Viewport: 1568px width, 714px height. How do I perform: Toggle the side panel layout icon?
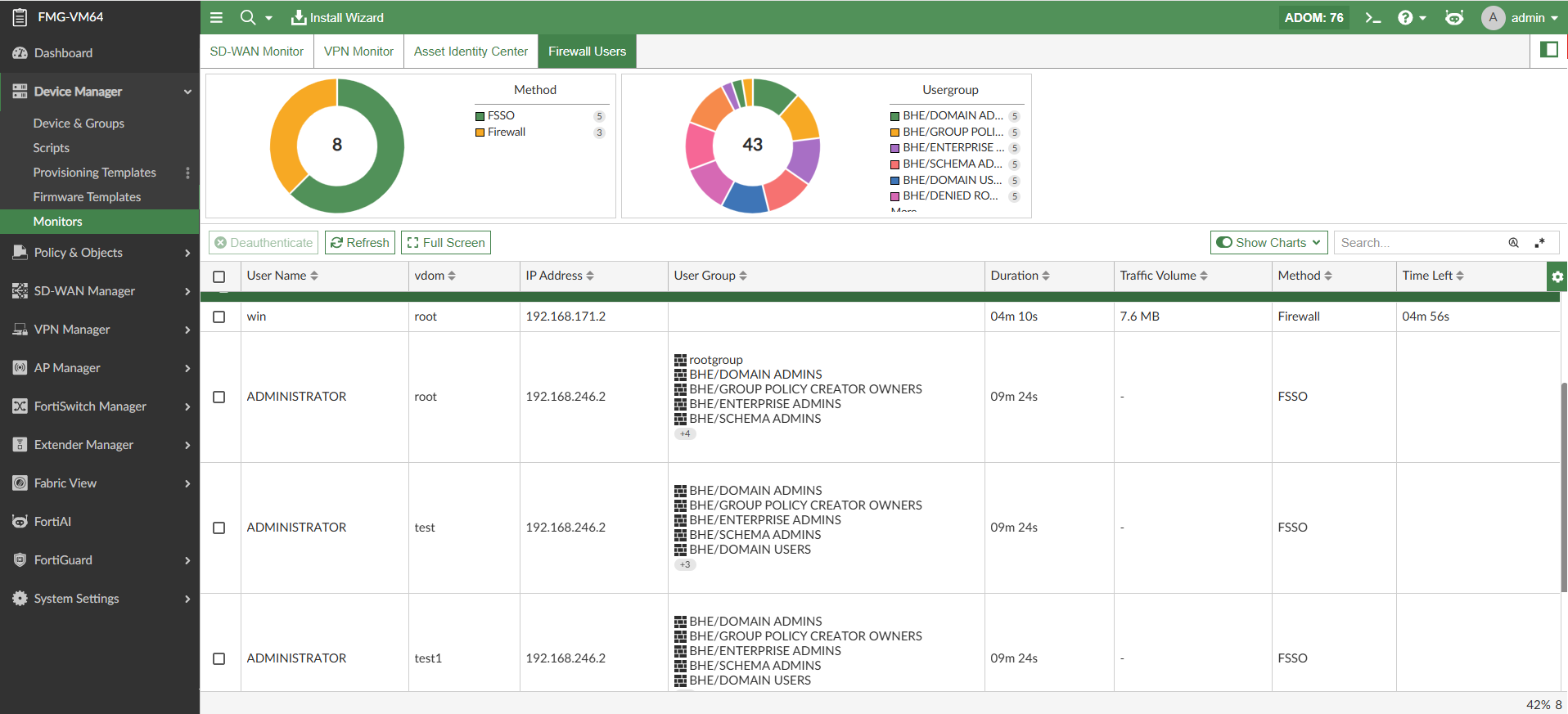coord(1548,50)
